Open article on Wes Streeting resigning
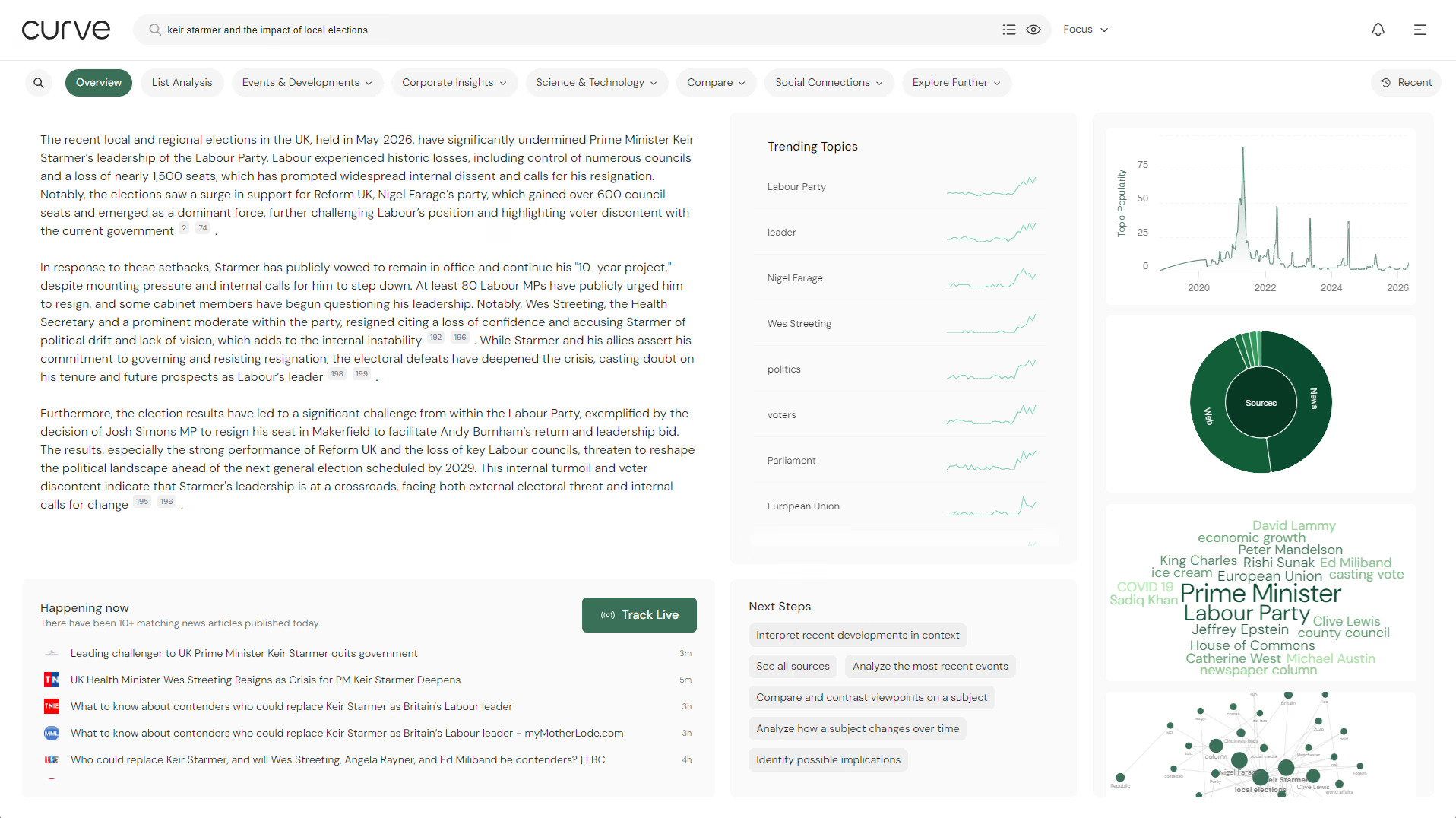Viewport: 1456px width, 818px height. click(x=265, y=680)
